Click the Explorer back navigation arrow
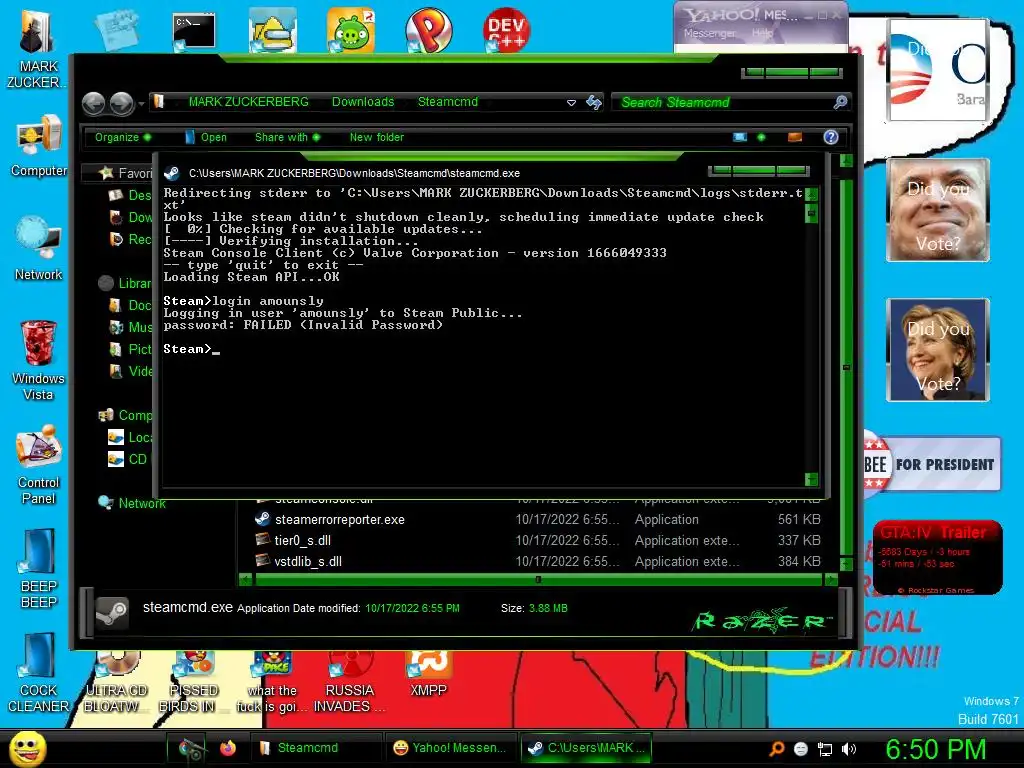Viewport: 1024px width, 768px height. (93, 103)
